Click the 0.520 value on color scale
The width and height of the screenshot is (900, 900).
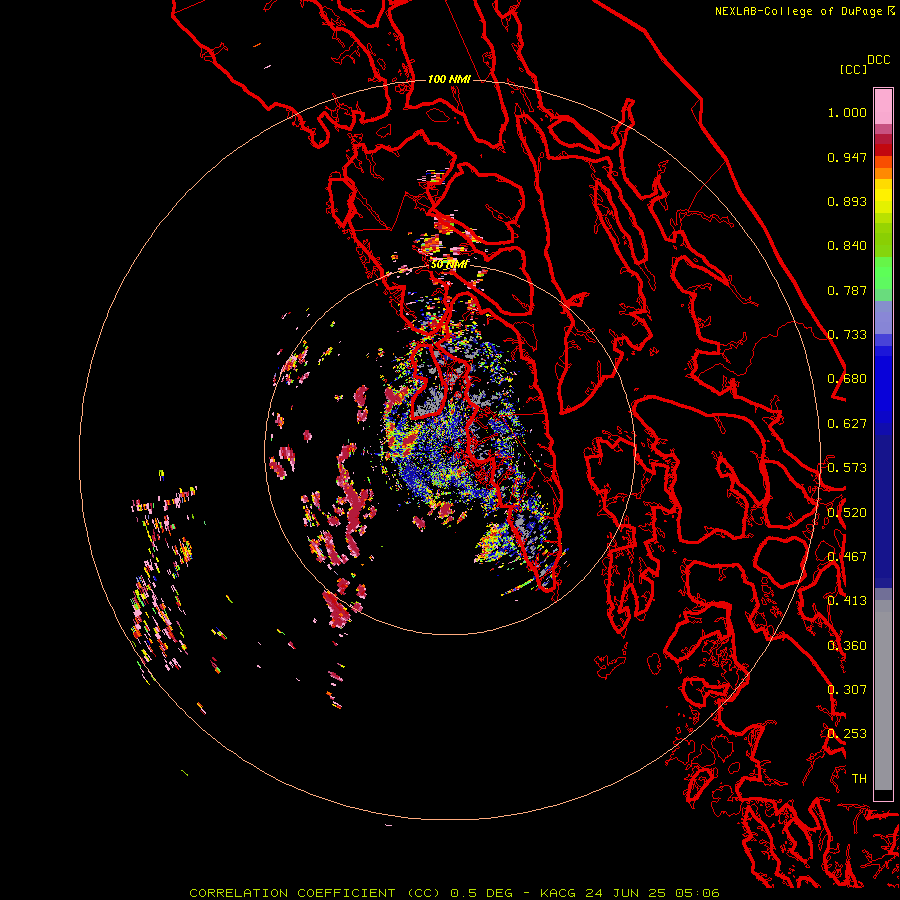click(847, 513)
